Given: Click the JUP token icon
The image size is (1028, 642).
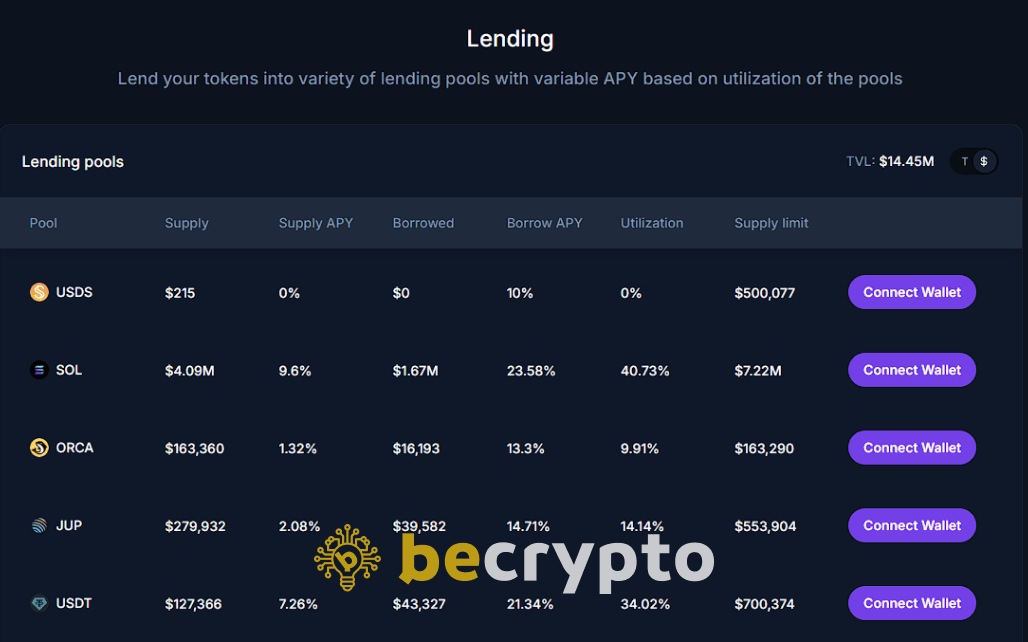Looking at the screenshot, I should tap(39, 526).
